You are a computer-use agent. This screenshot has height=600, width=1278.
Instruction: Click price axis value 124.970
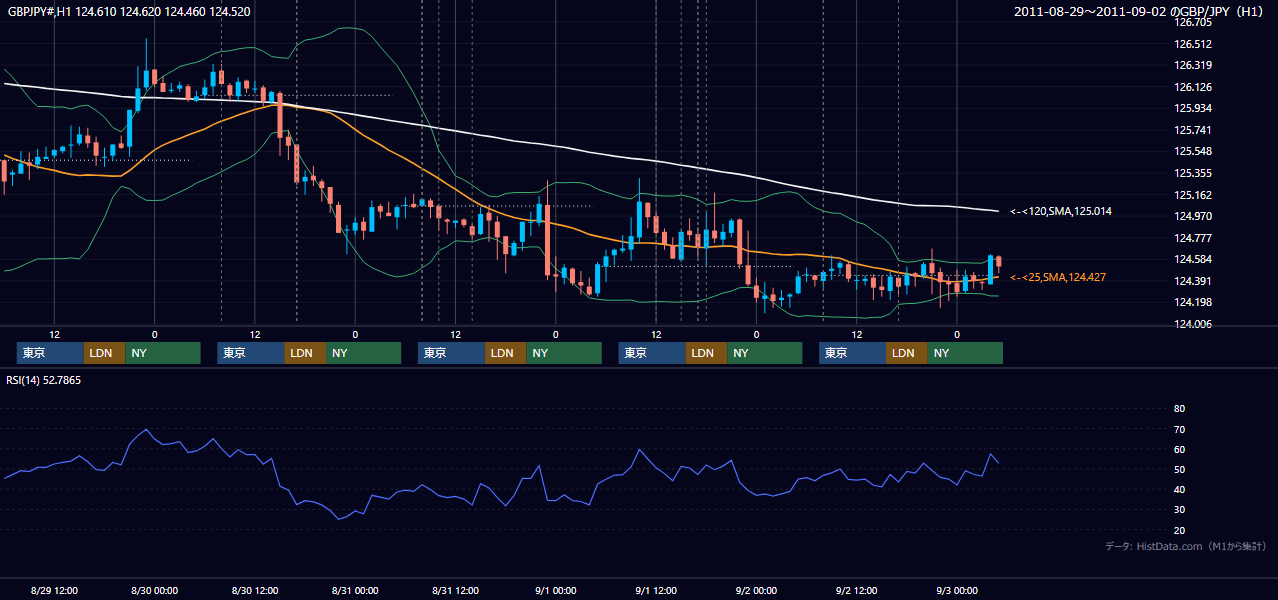1192,216
